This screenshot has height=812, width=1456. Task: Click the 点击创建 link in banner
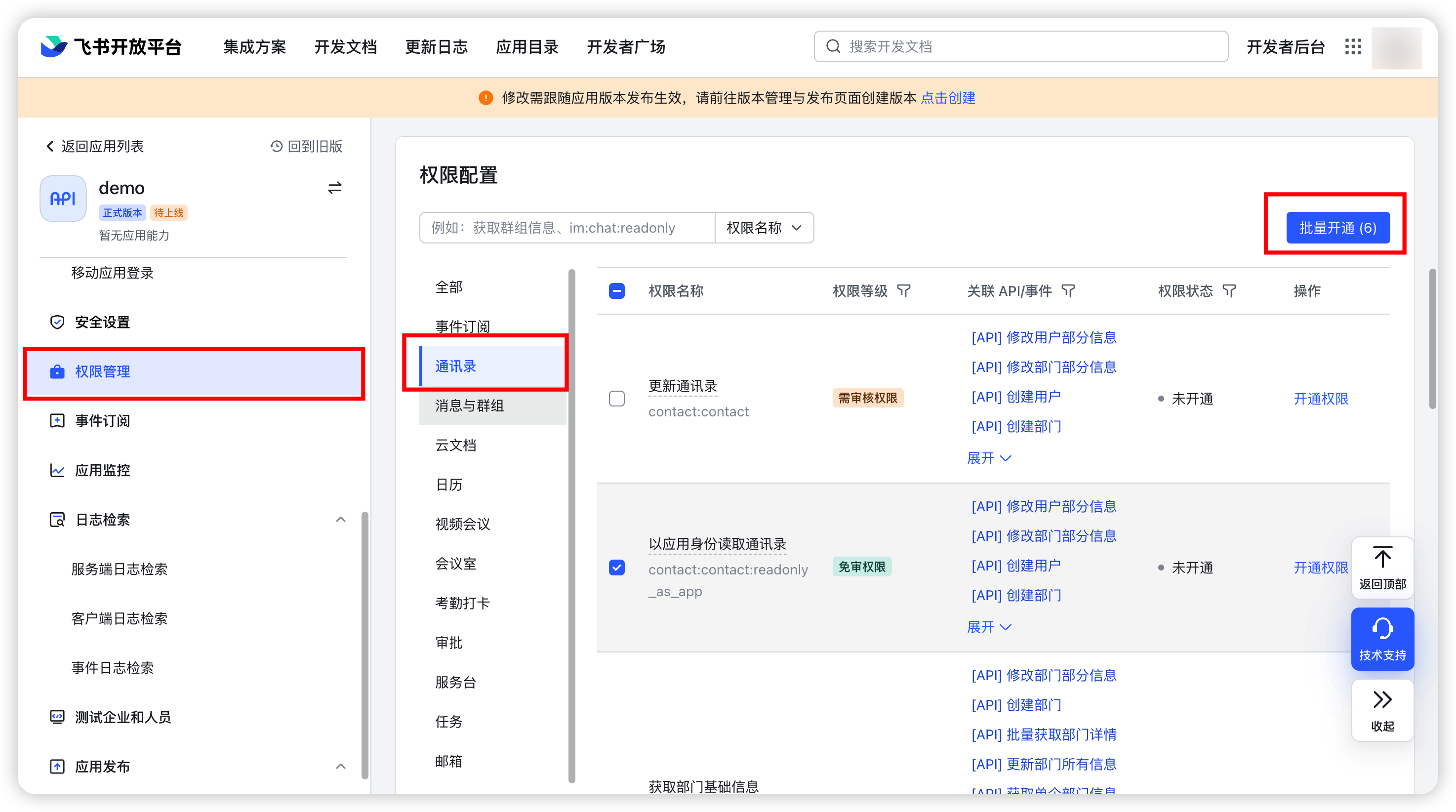coord(948,98)
